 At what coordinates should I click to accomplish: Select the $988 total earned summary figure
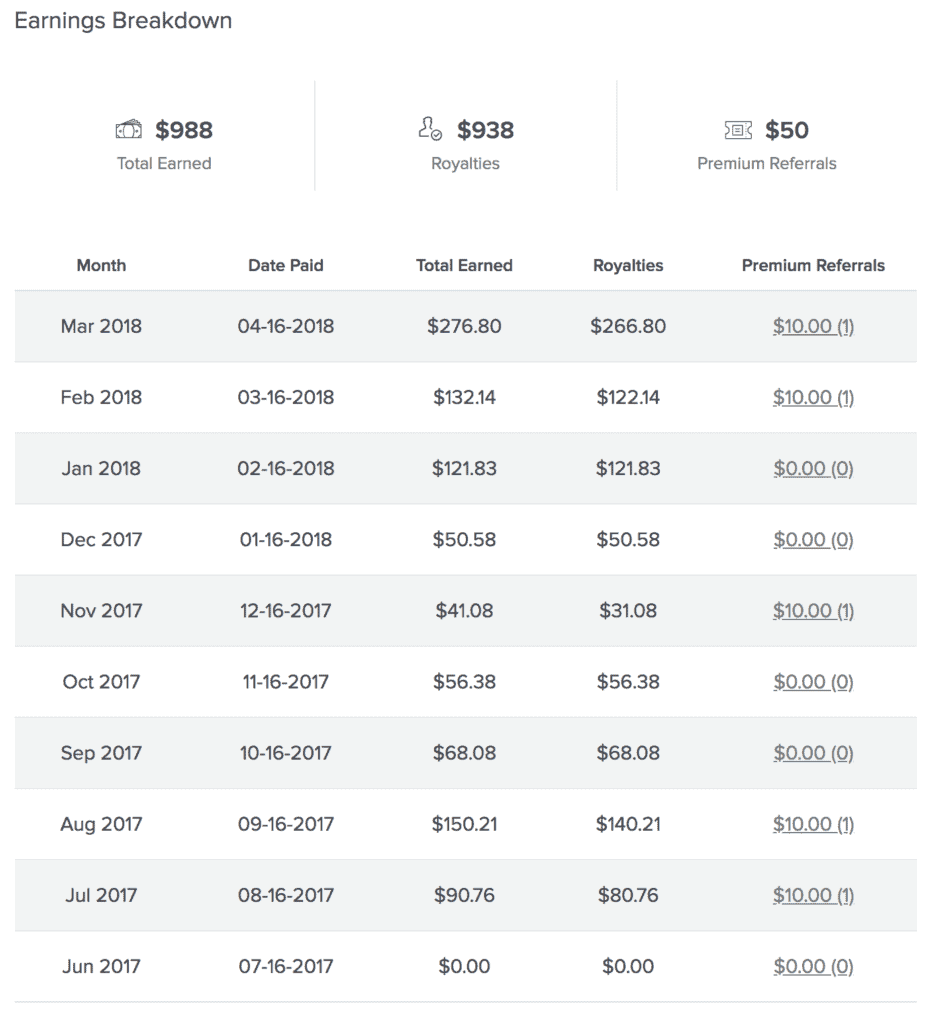click(183, 130)
